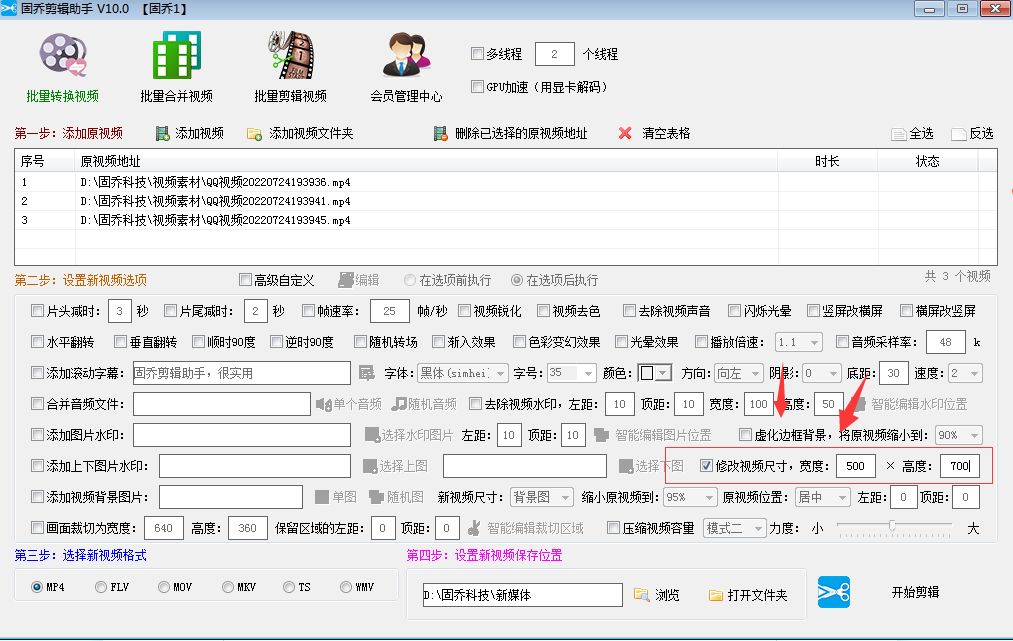Tick 压缩视频容量 checkbox
Viewport: 1013px width, 641px height.
(613, 528)
